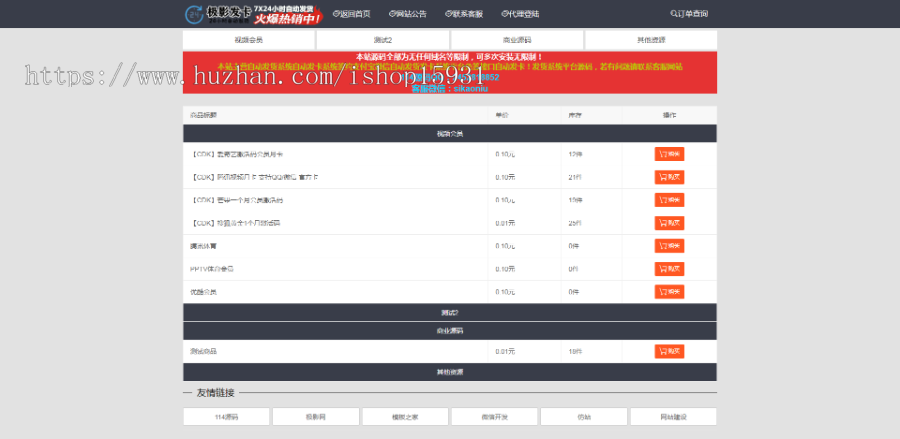The height and width of the screenshot is (439, 900).
Task: Buy the 0.01元 CDK with 25件 stock
Action: coord(669,223)
